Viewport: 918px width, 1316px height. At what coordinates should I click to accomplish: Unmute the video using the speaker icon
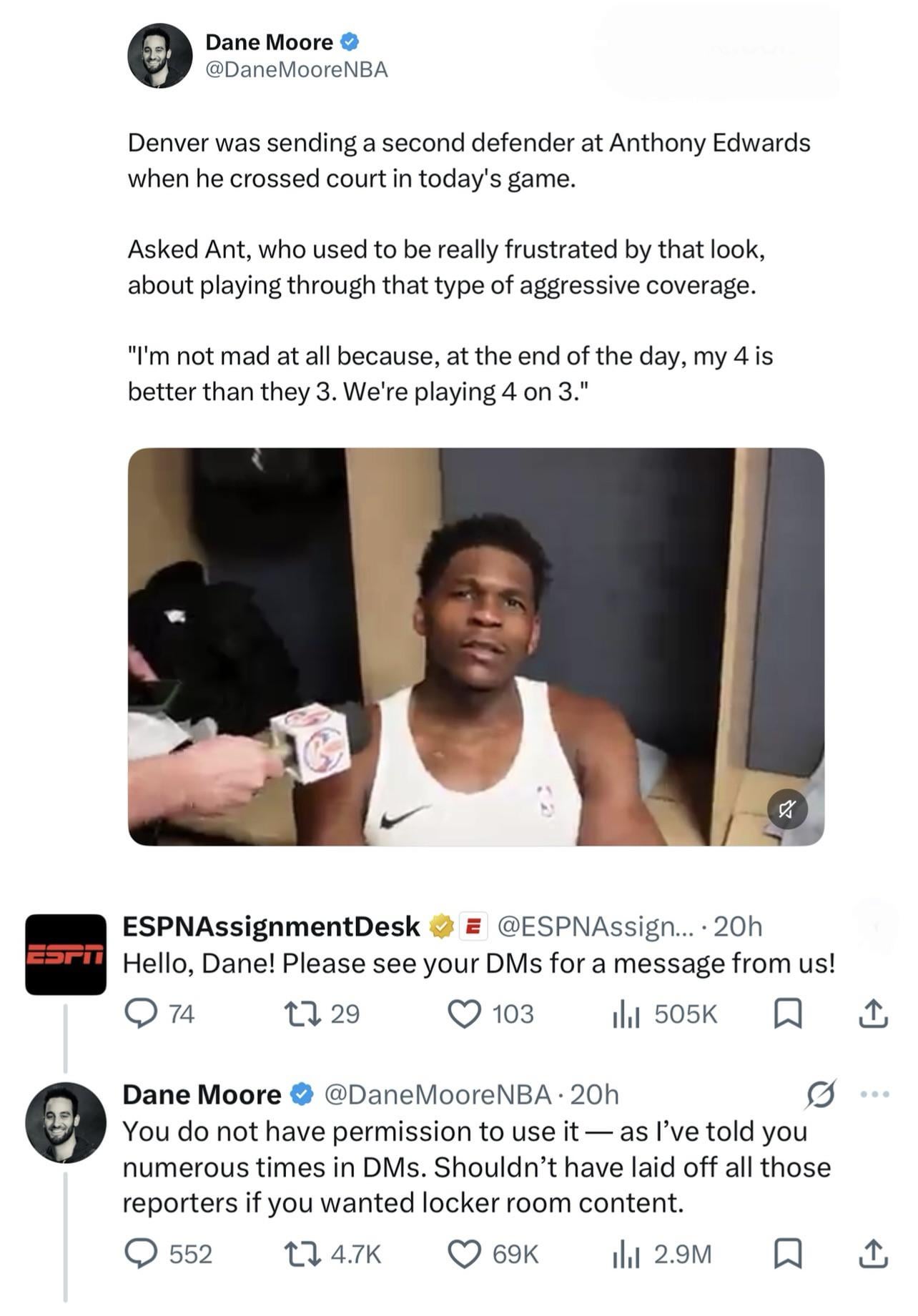point(787,809)
